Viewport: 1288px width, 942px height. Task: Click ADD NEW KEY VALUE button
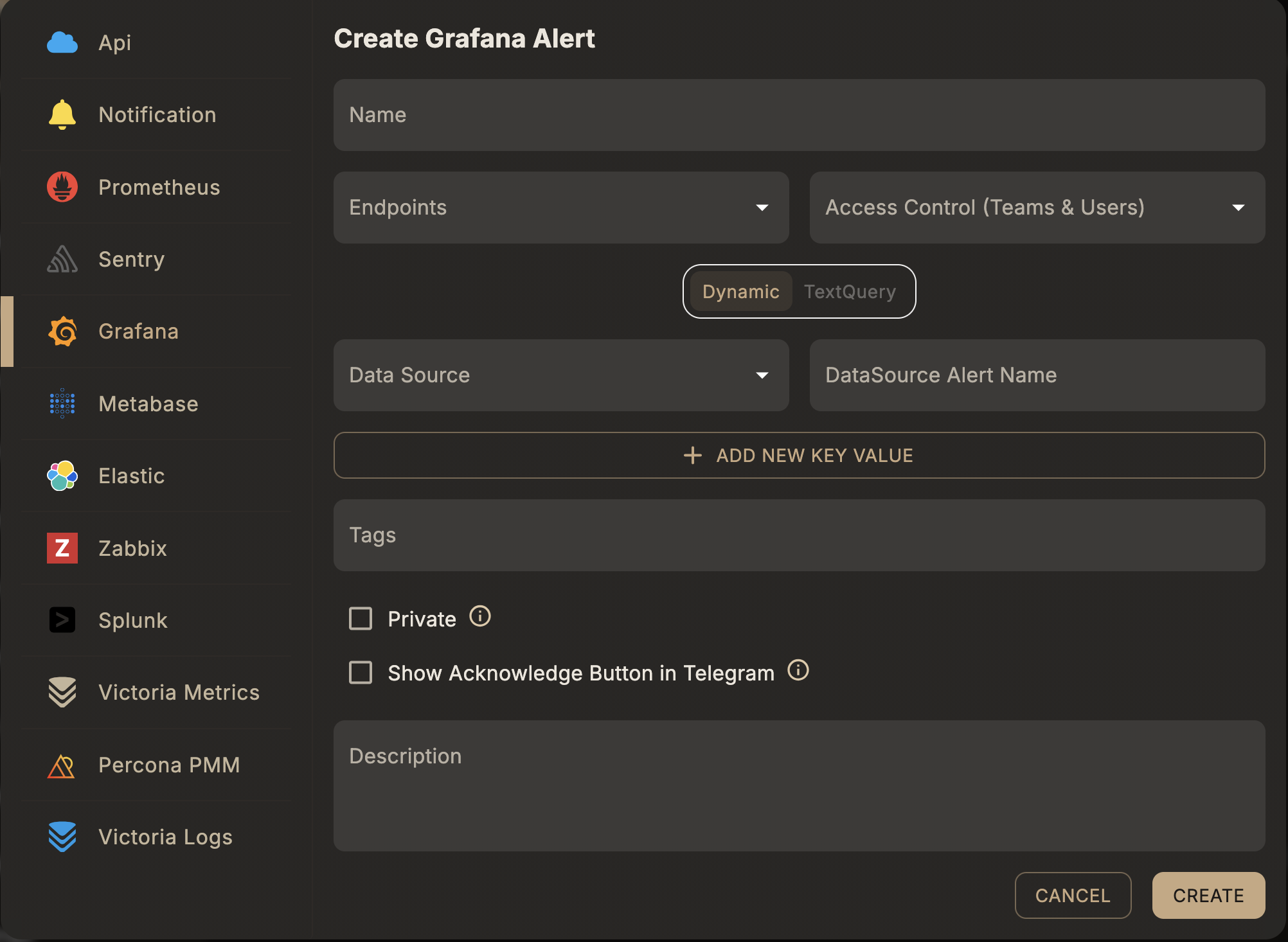(800, 456)
